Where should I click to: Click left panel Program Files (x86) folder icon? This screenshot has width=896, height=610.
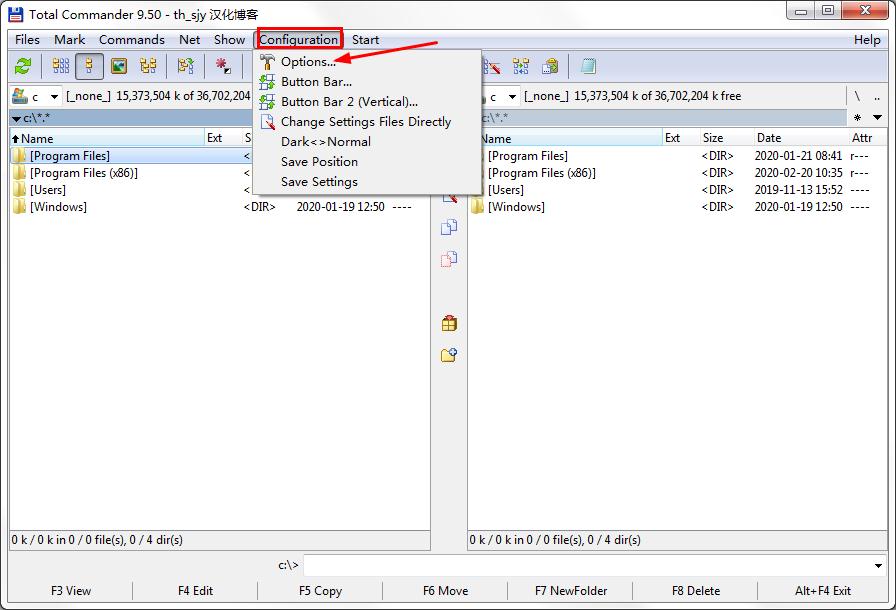coord(20,172)
